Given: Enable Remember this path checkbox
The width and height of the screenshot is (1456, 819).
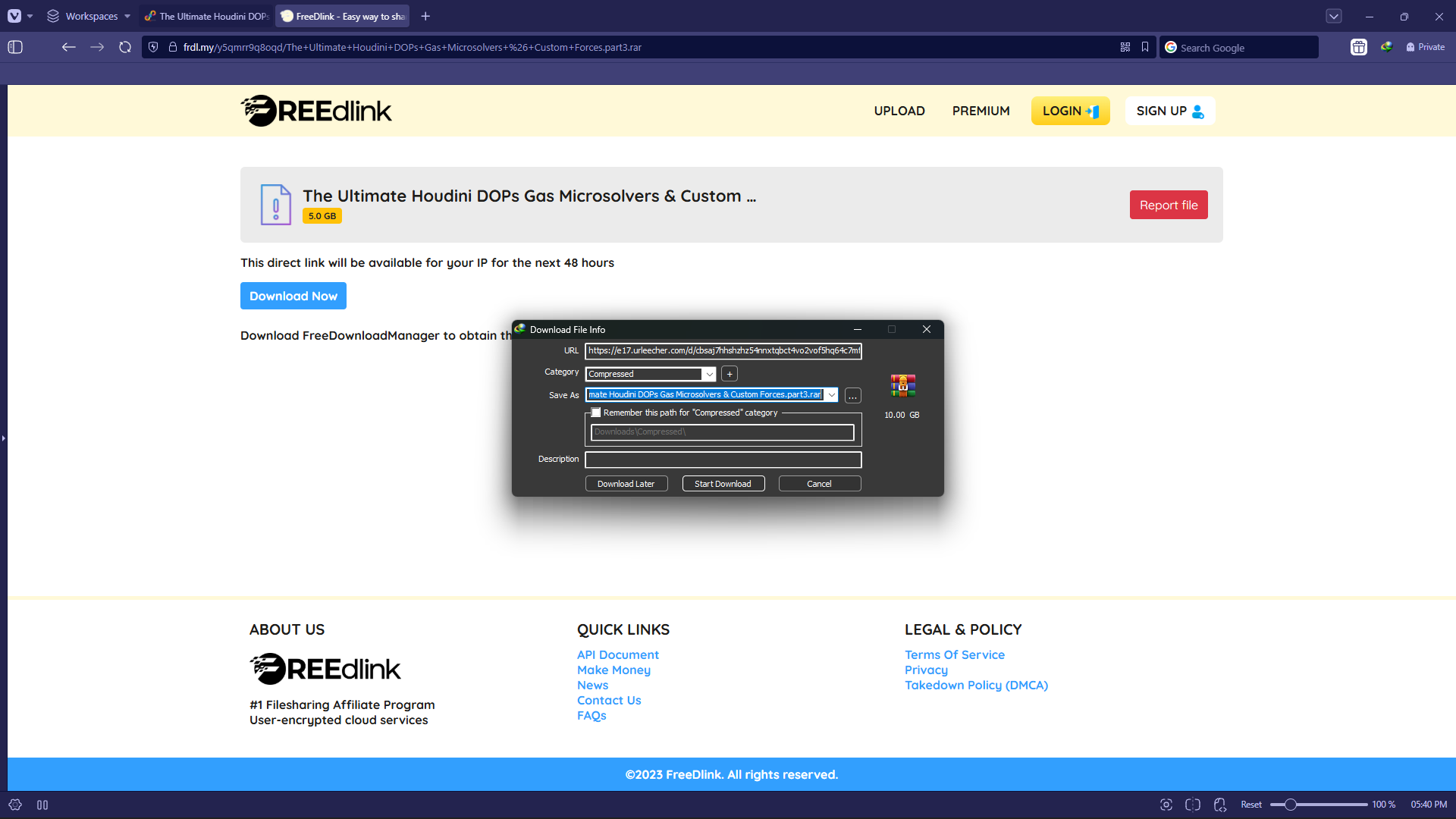Looking at the screenshot, I should coord(596,413).
